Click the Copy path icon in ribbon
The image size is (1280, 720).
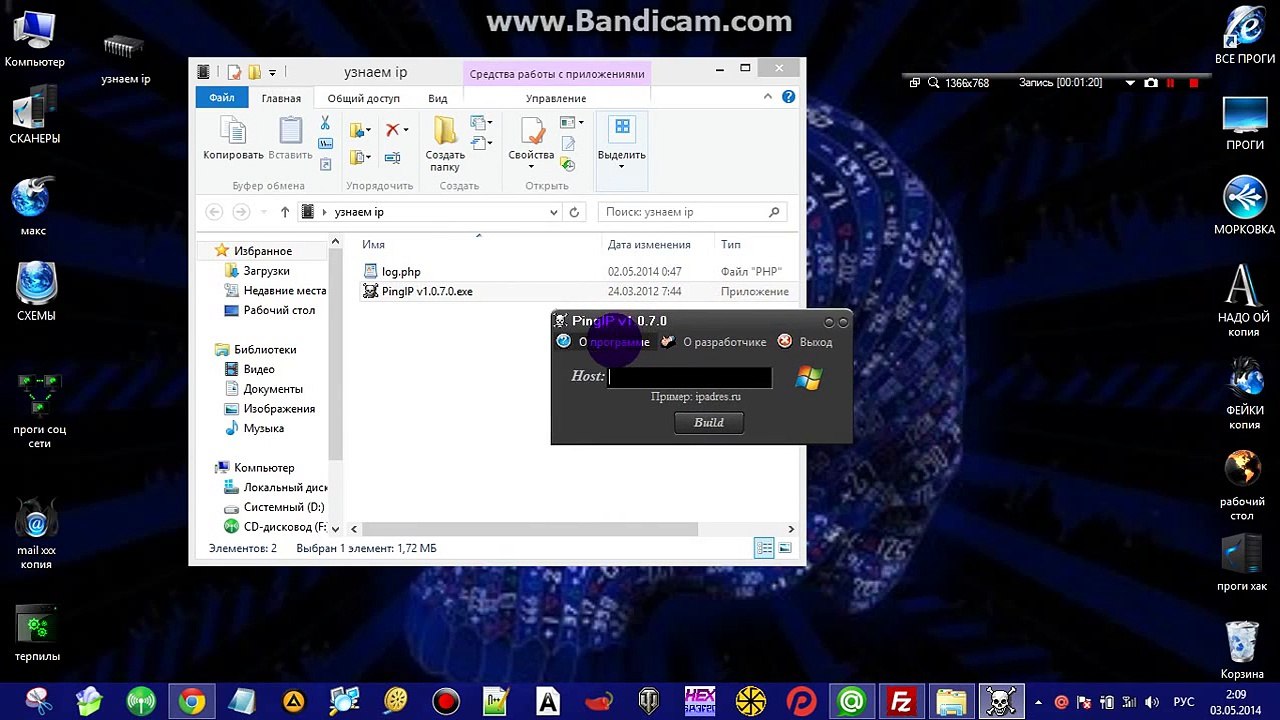(x=325, y=143)
